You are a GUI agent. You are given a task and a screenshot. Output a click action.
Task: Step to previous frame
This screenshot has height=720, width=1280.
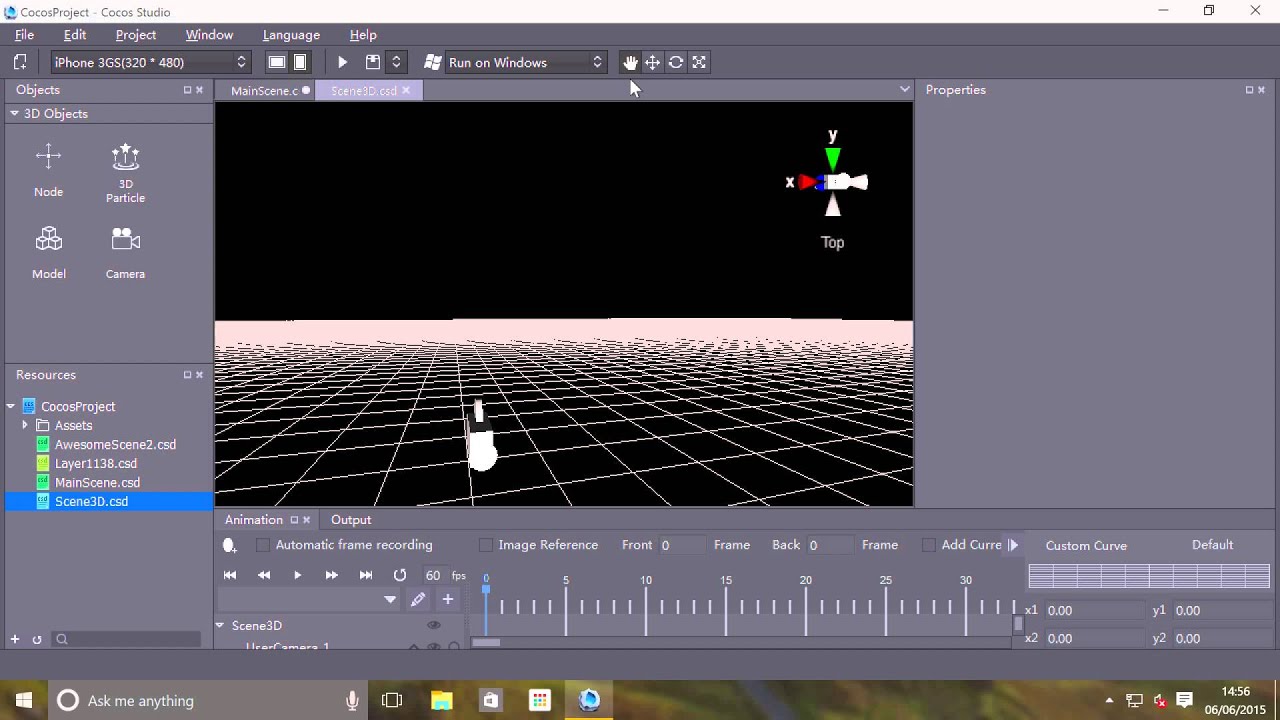pos(264,575)
